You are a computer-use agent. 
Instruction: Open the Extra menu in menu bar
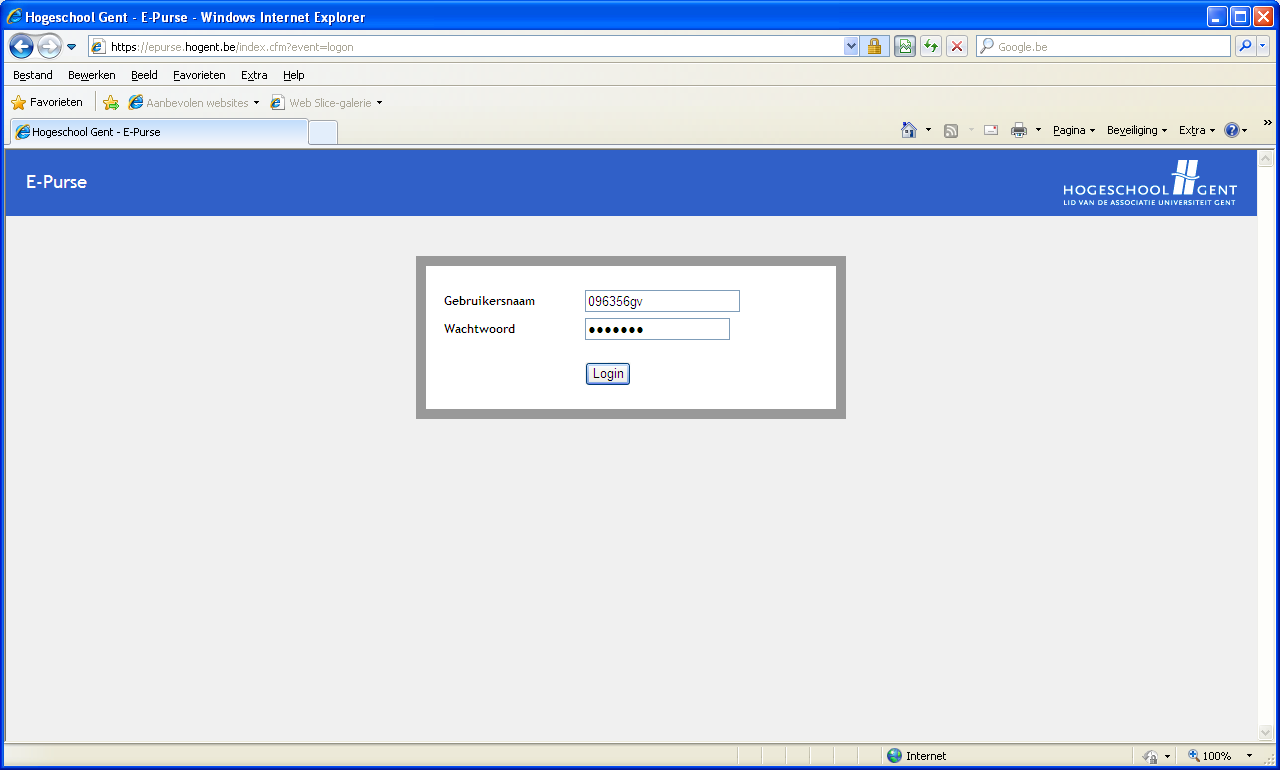254,75
